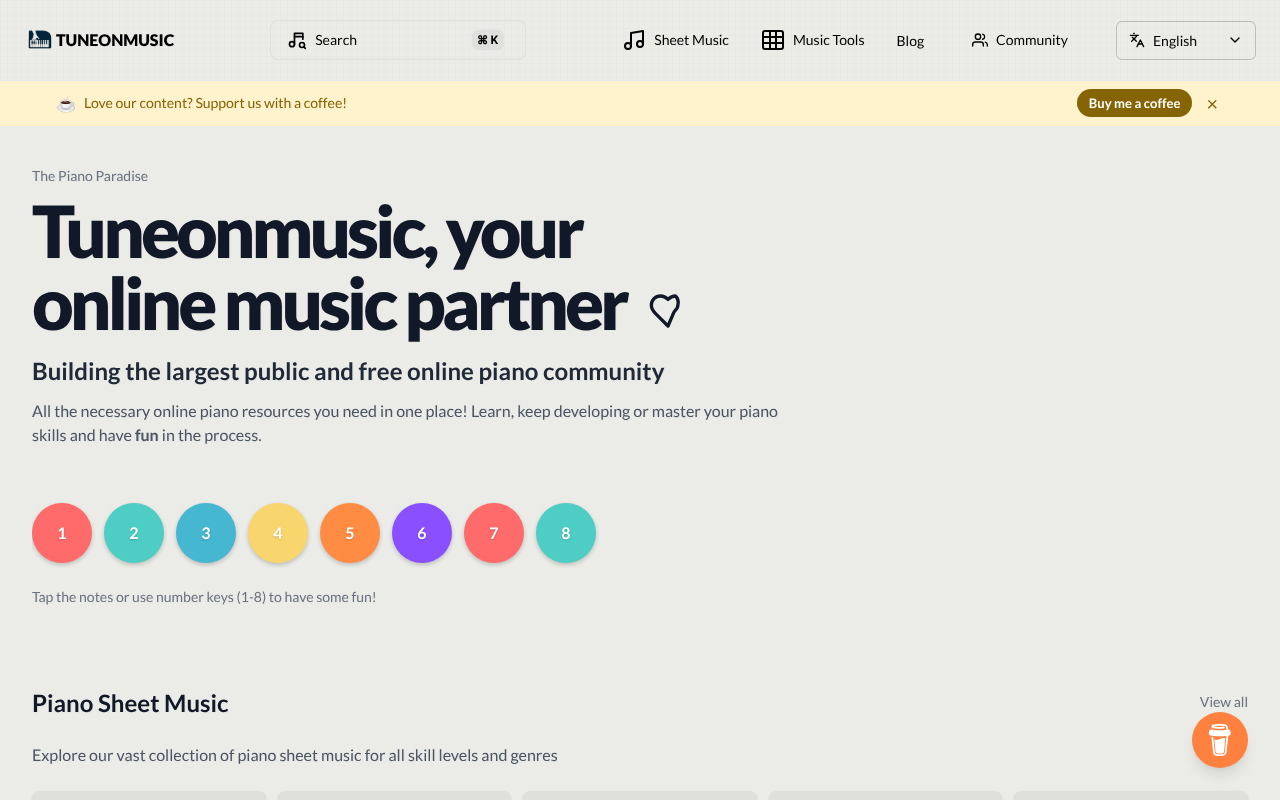1280x800 pixels.
Task: Click the translate icon next to English
Action: [x=1136, y=40]
